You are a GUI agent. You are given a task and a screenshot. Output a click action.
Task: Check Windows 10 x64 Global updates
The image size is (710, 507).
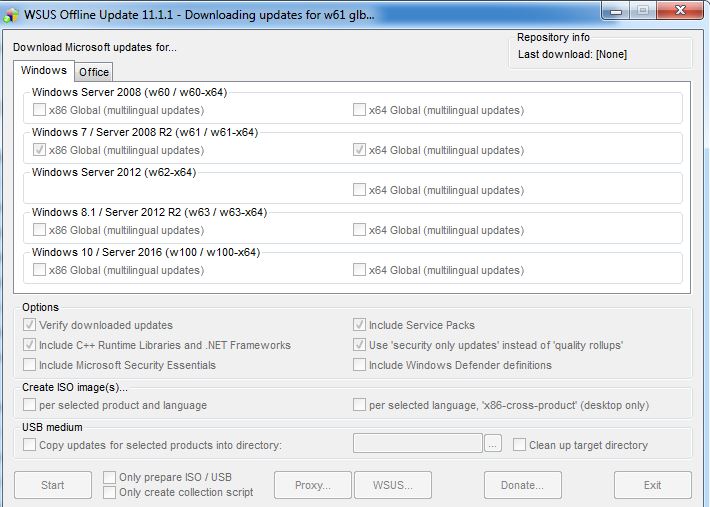359,270
